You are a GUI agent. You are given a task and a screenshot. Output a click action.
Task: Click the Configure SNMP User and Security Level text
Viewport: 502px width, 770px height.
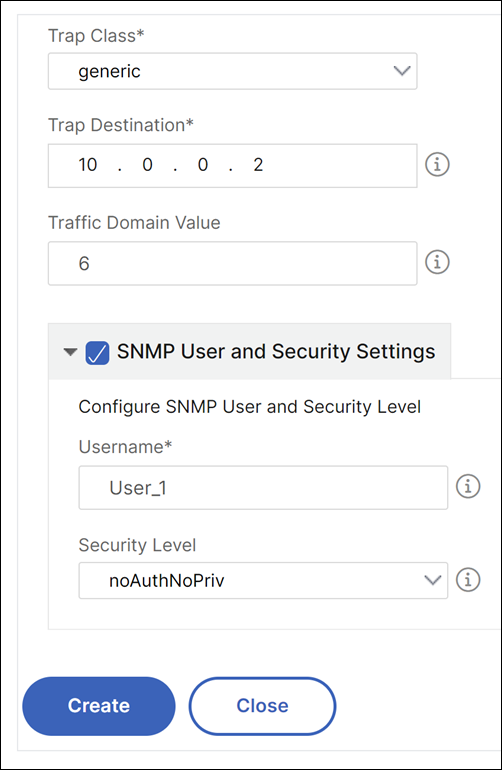click(x=250, y=407)
